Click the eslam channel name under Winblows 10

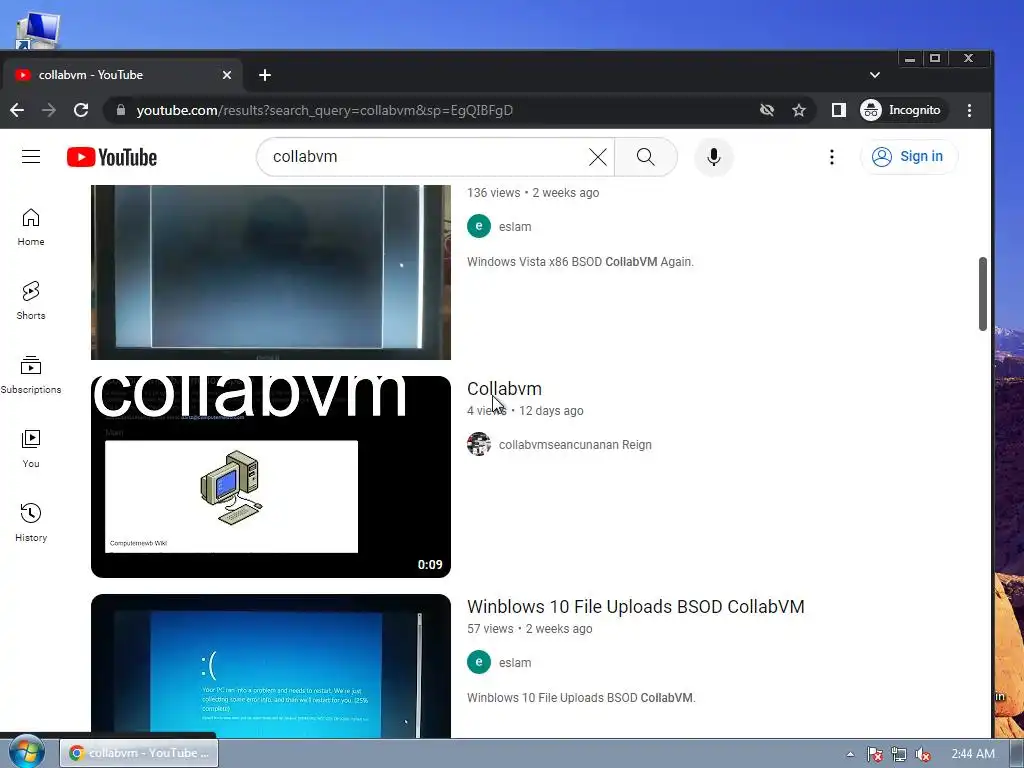point(515,663)
